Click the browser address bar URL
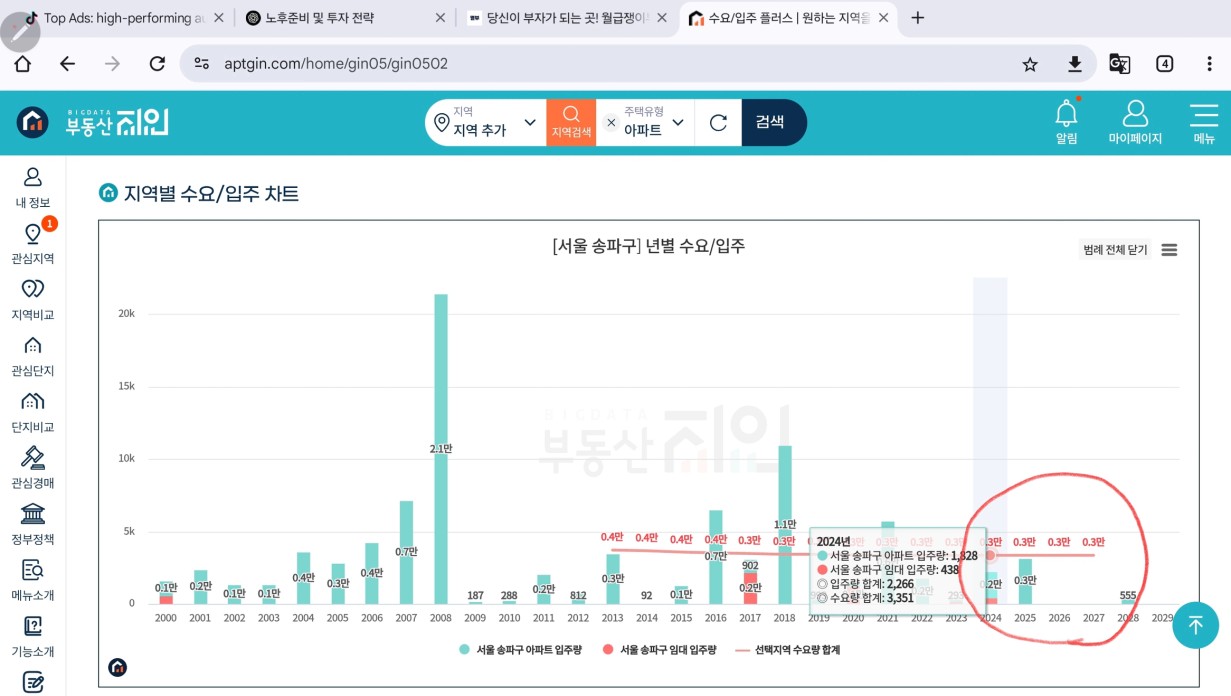Viewport: 1231px width, 696px height. [335, 64]
